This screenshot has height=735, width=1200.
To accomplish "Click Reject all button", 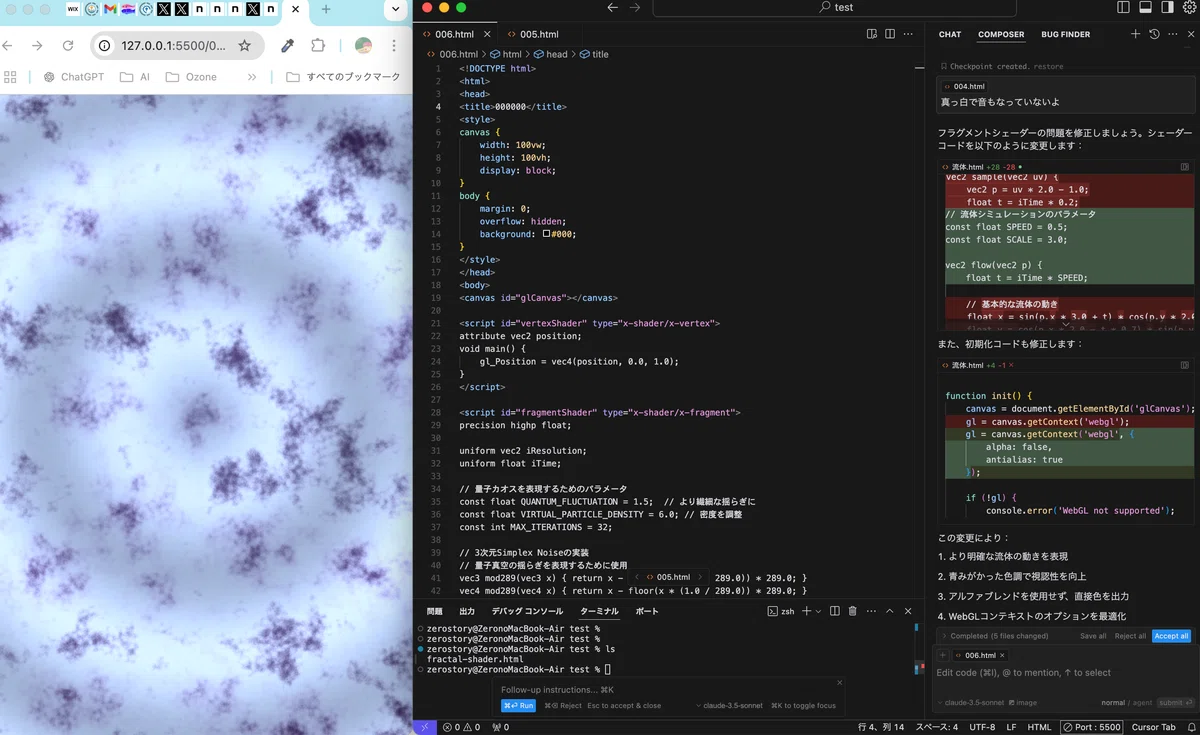I will click(x=1130, y=636).
